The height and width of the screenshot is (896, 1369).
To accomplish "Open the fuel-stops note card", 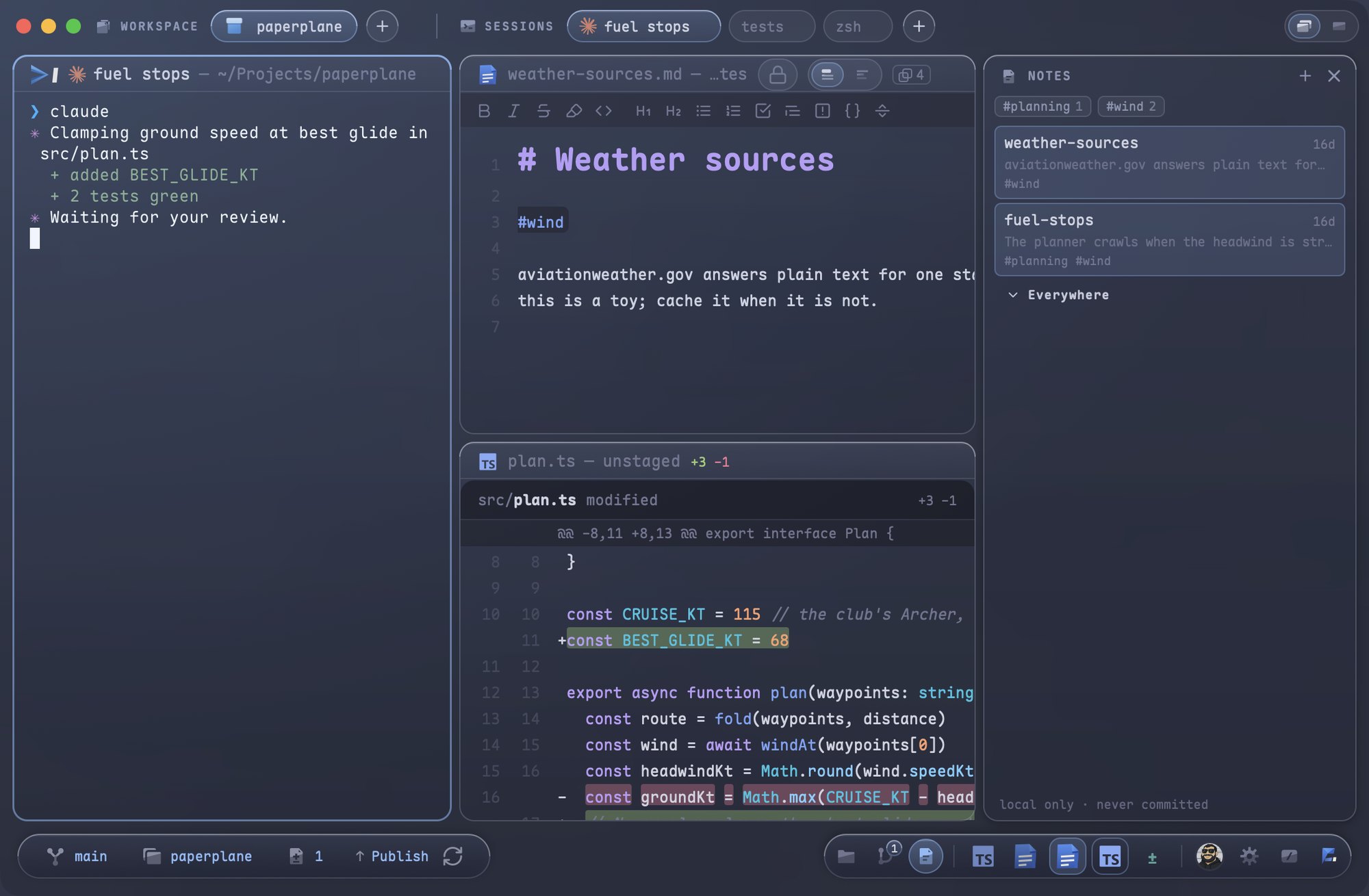I will [1169, 240].
